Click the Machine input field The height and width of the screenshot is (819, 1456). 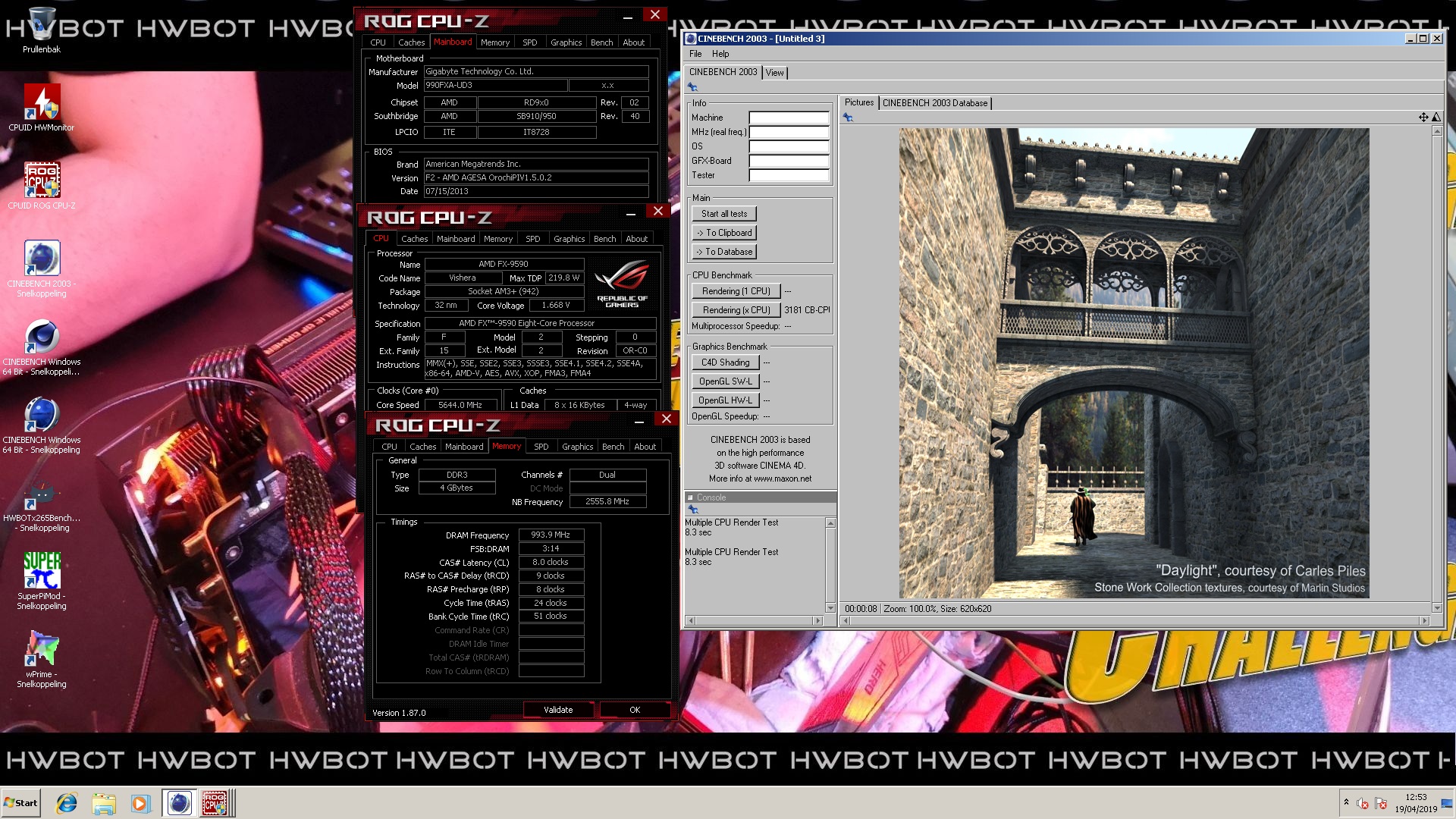(789, 118)
